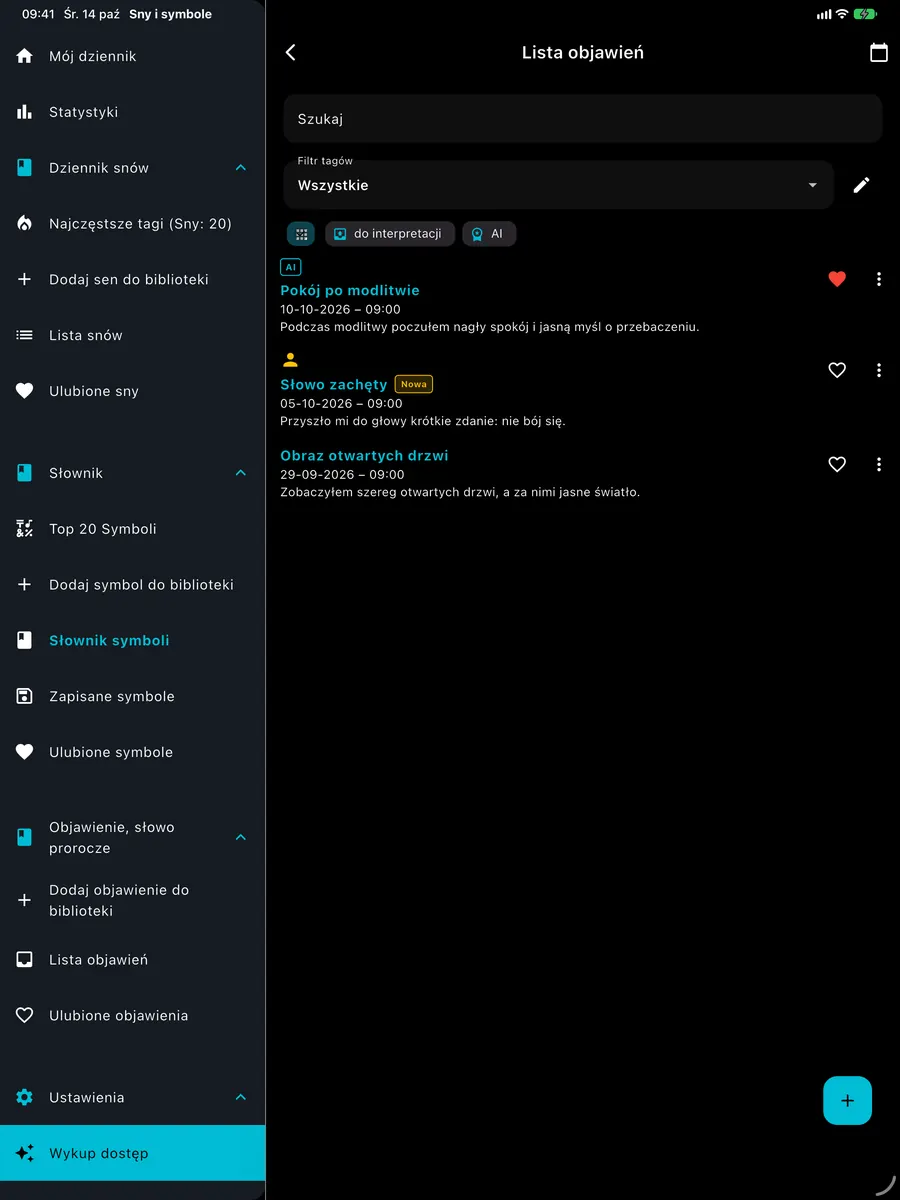Click the list icon for Lista snów

(25, 336)
